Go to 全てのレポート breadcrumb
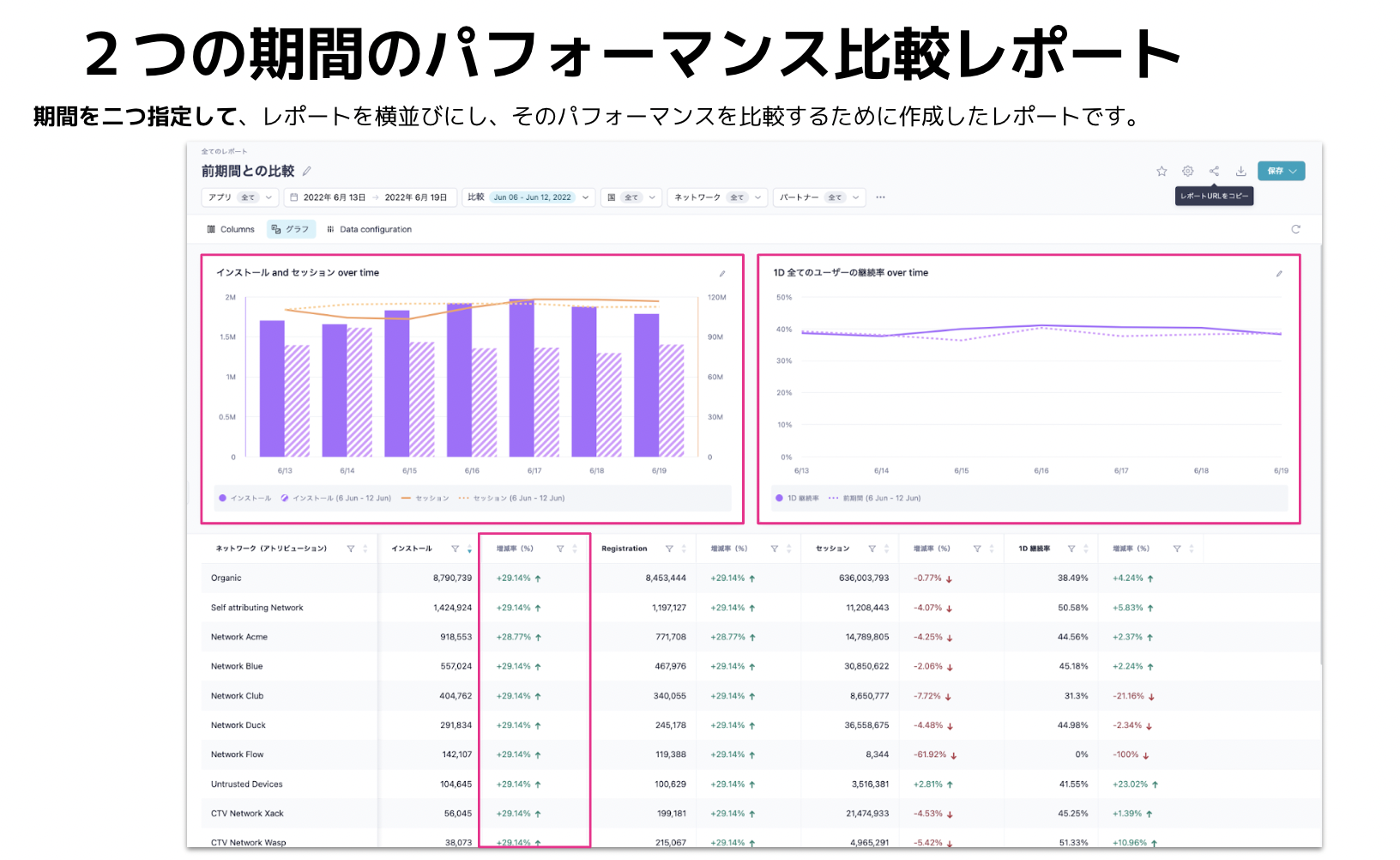The height and width of the screenshot is (860, 1400). (x=224, y=152)
